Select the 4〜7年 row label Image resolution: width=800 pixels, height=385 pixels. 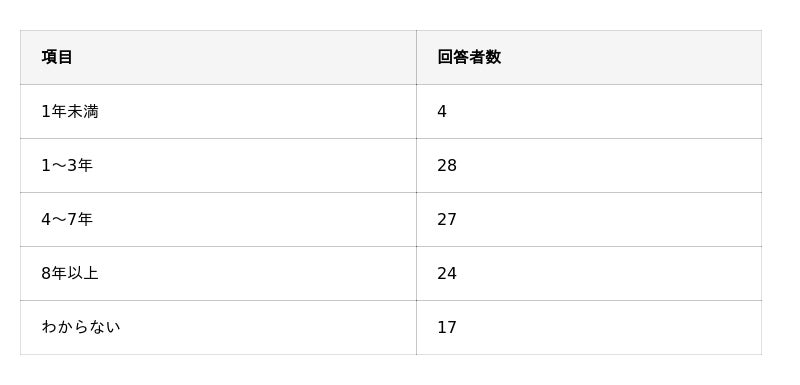[x=67, y=219]
